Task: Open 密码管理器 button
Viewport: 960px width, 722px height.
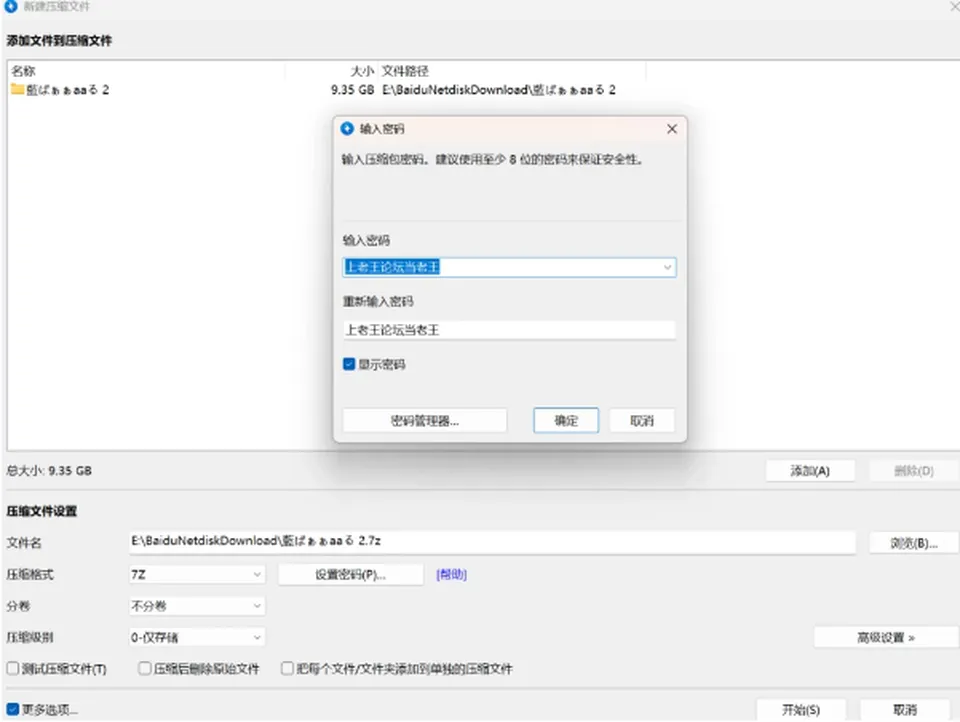Action: point(424,421)
